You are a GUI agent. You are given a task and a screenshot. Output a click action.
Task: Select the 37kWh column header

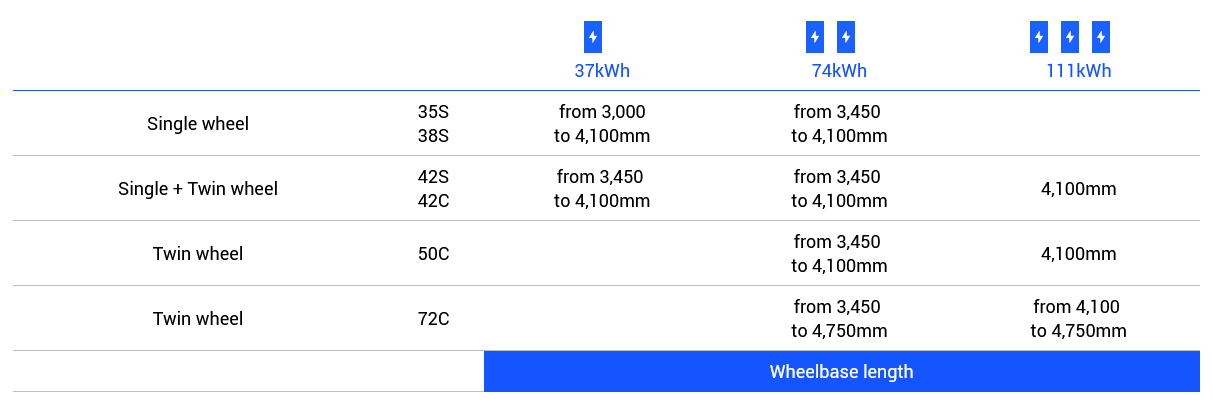coord(602,71)
